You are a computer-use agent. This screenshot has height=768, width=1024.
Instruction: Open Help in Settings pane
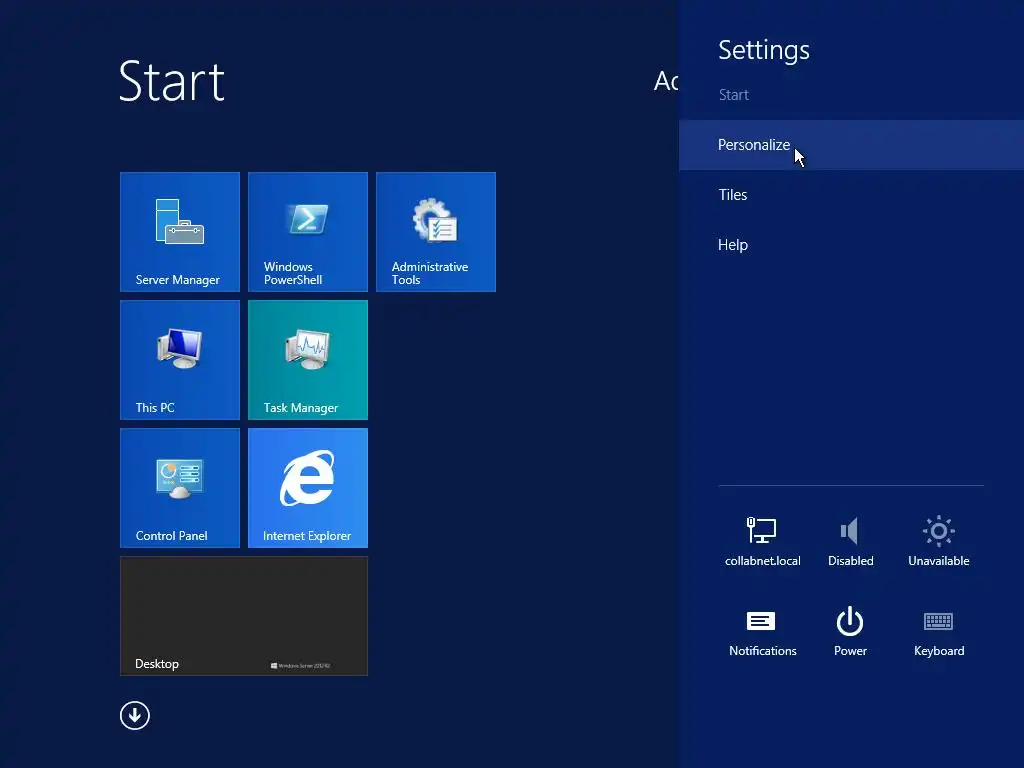click(x=852, y=245)
